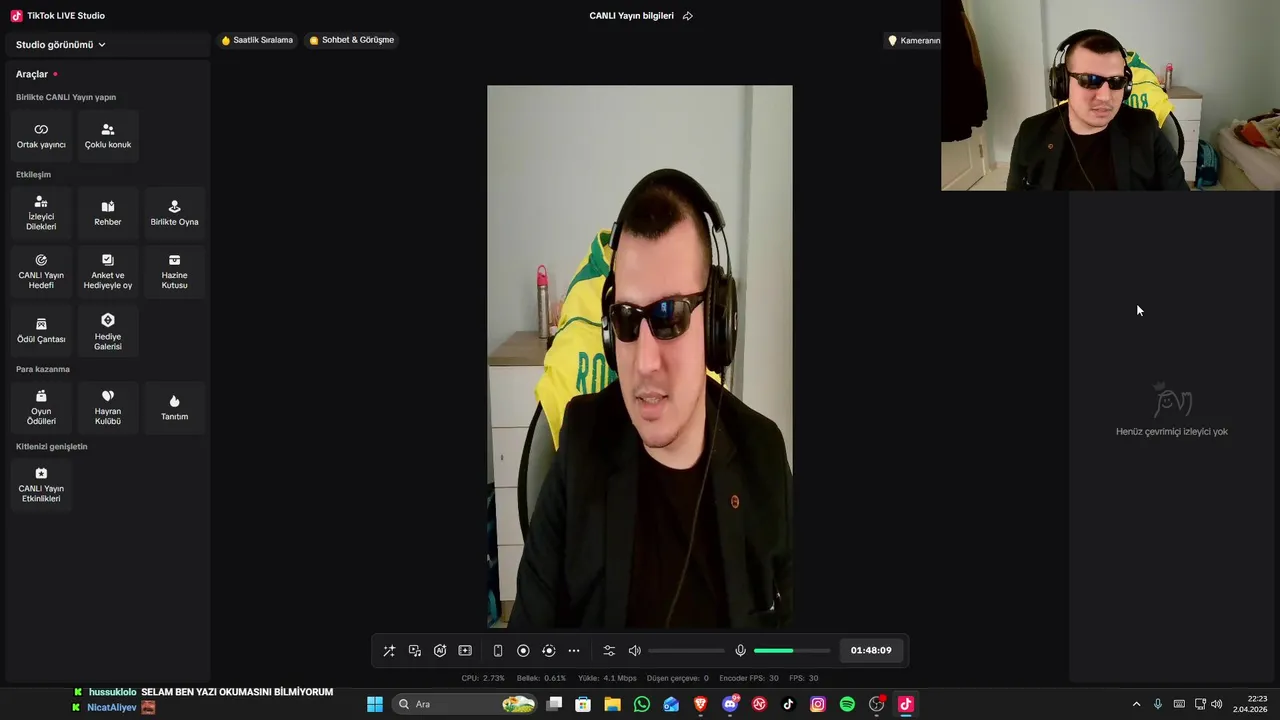The image size is (1280, 720).
Task: Open the Saatlik Sıralama tab
Action: click(257, 40)
